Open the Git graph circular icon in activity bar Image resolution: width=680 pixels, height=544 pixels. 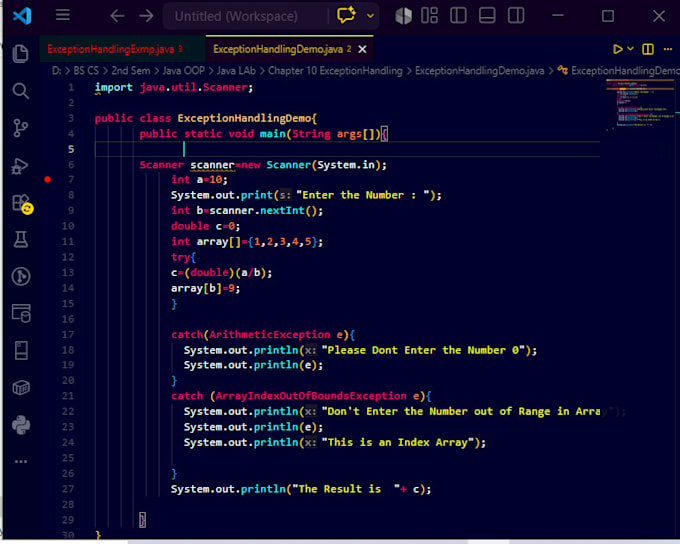pyautogui.click(x=21, y=276)
